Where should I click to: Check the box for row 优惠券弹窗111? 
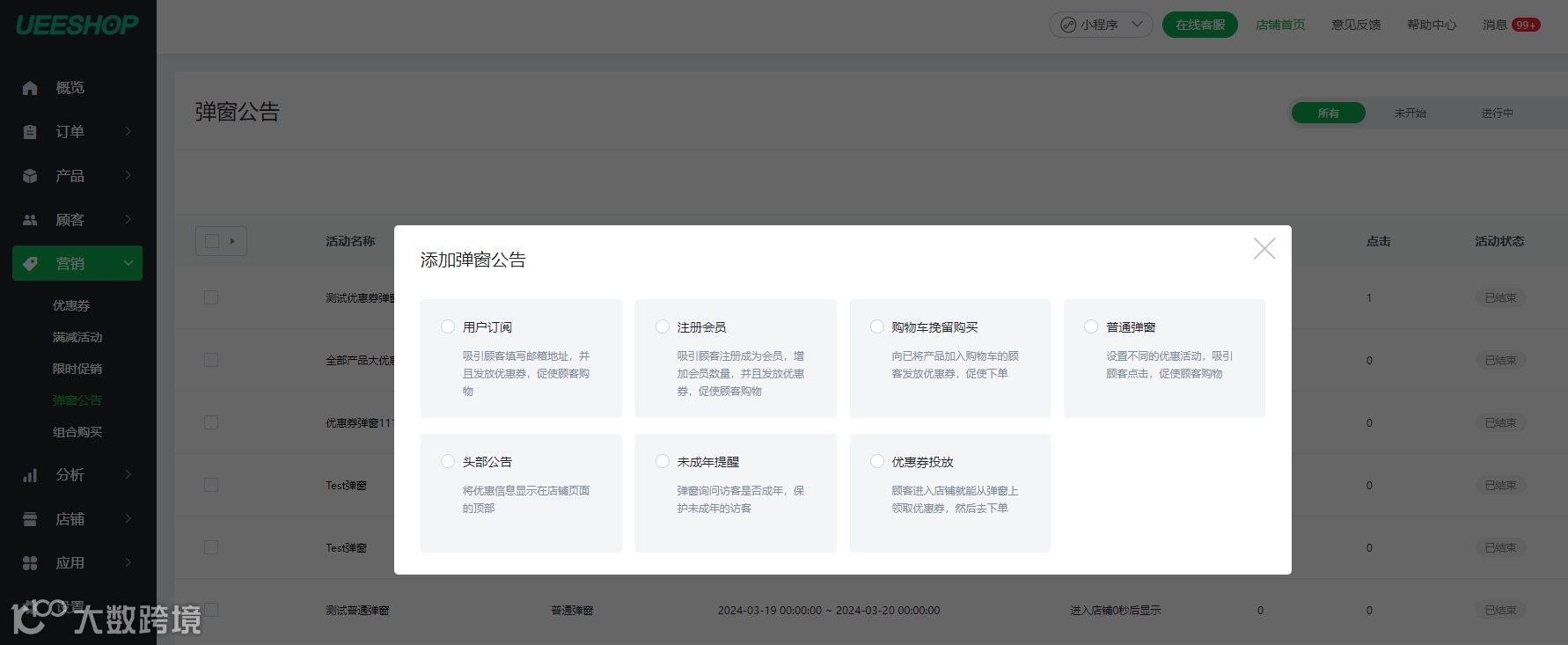click(x=211, y=422)
